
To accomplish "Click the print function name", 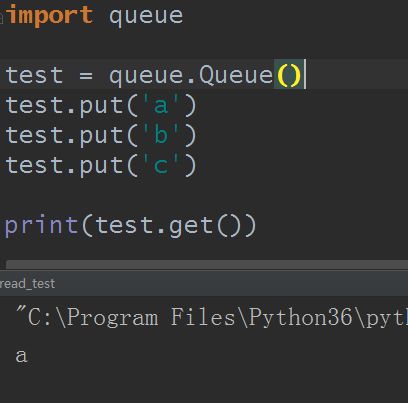I will coord(41,225).
